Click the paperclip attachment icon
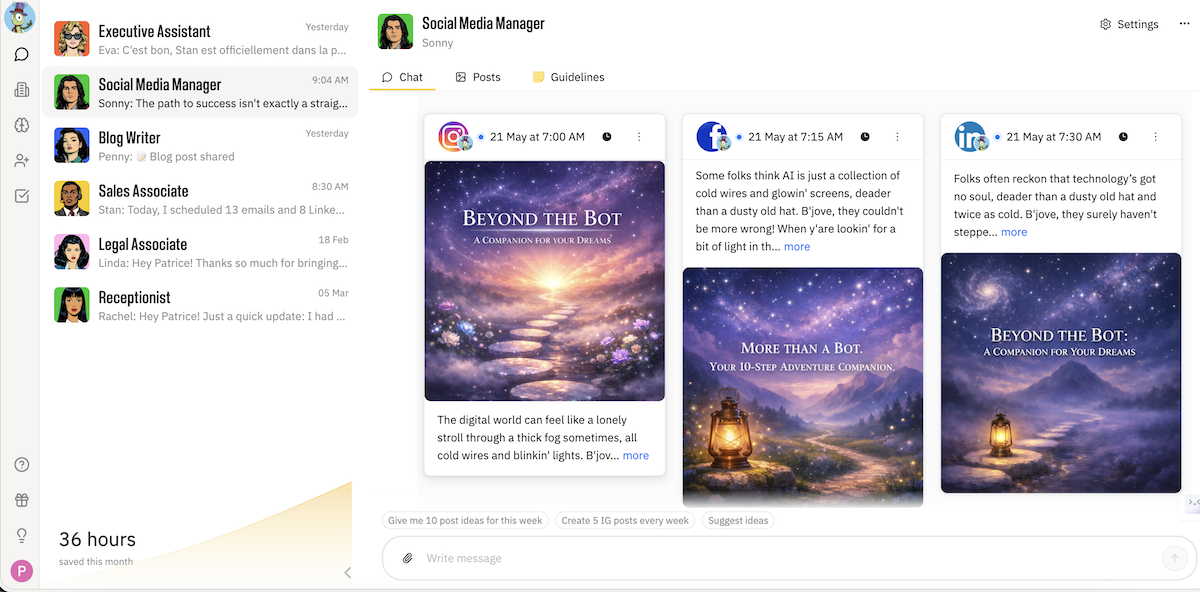 [407, 558]
